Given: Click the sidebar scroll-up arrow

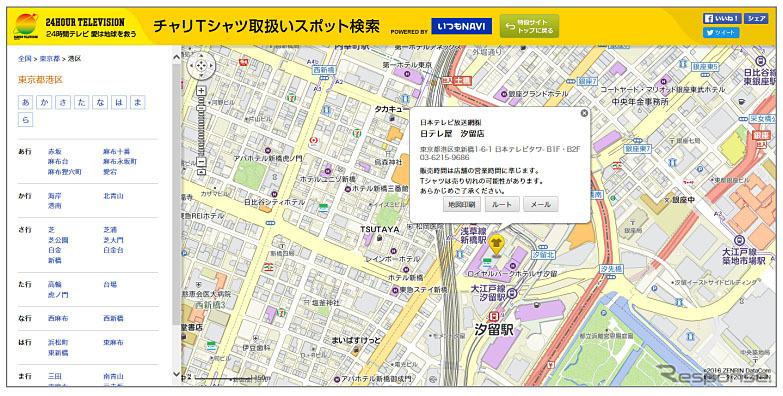Looking at the screenshot, I should (x=176, y=57).
